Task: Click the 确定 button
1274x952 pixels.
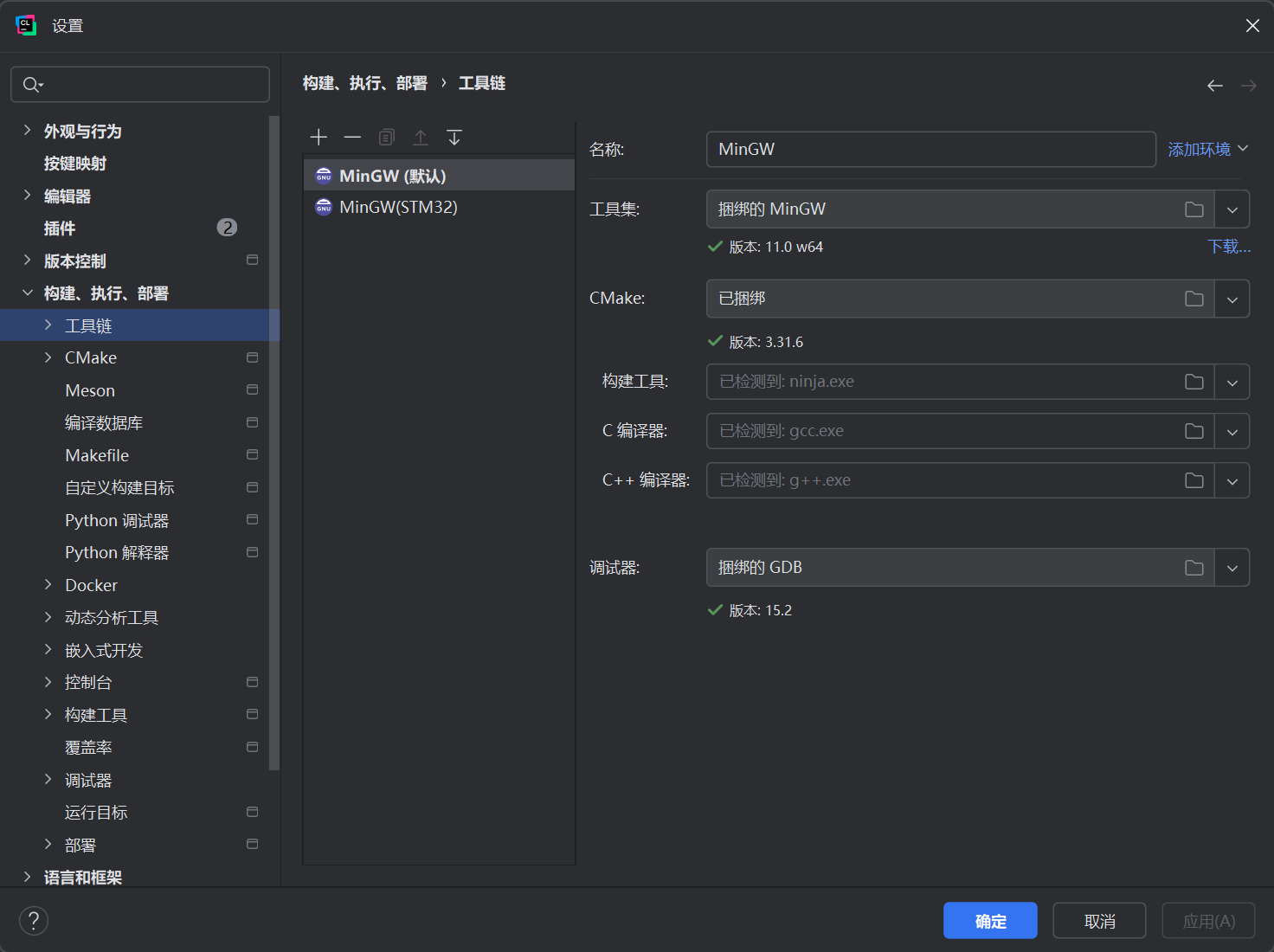Action: 990,921
